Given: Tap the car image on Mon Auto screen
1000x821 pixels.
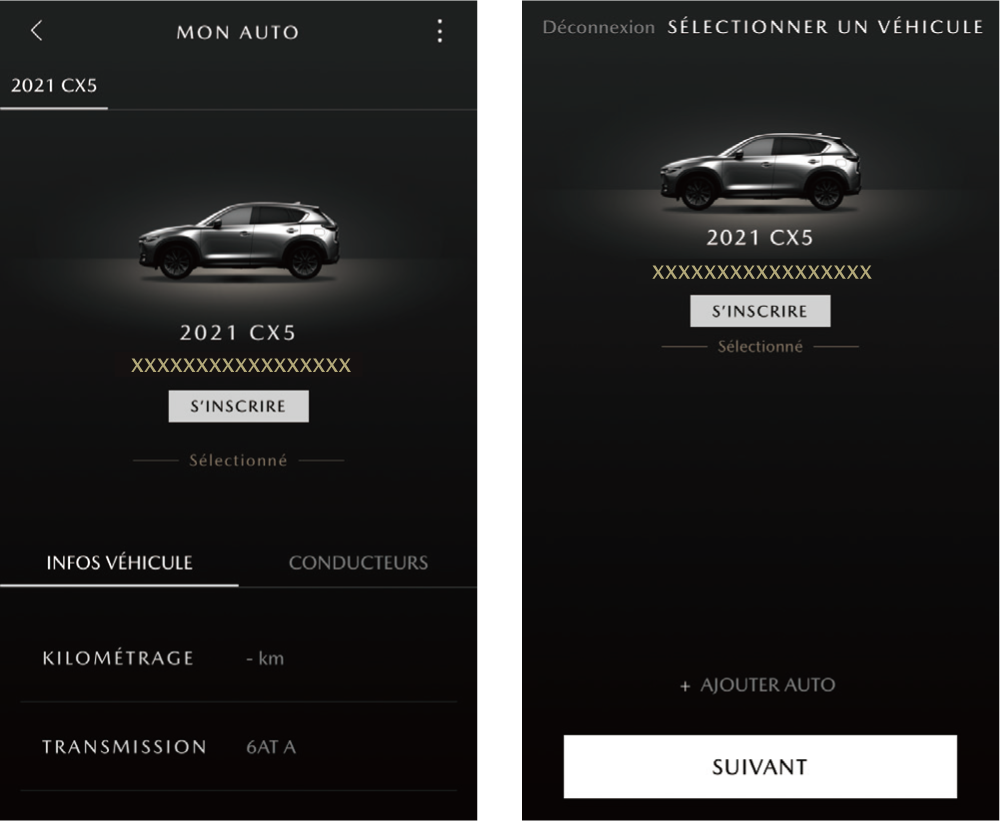Looking at the screenshot, I should coord(239,241).
